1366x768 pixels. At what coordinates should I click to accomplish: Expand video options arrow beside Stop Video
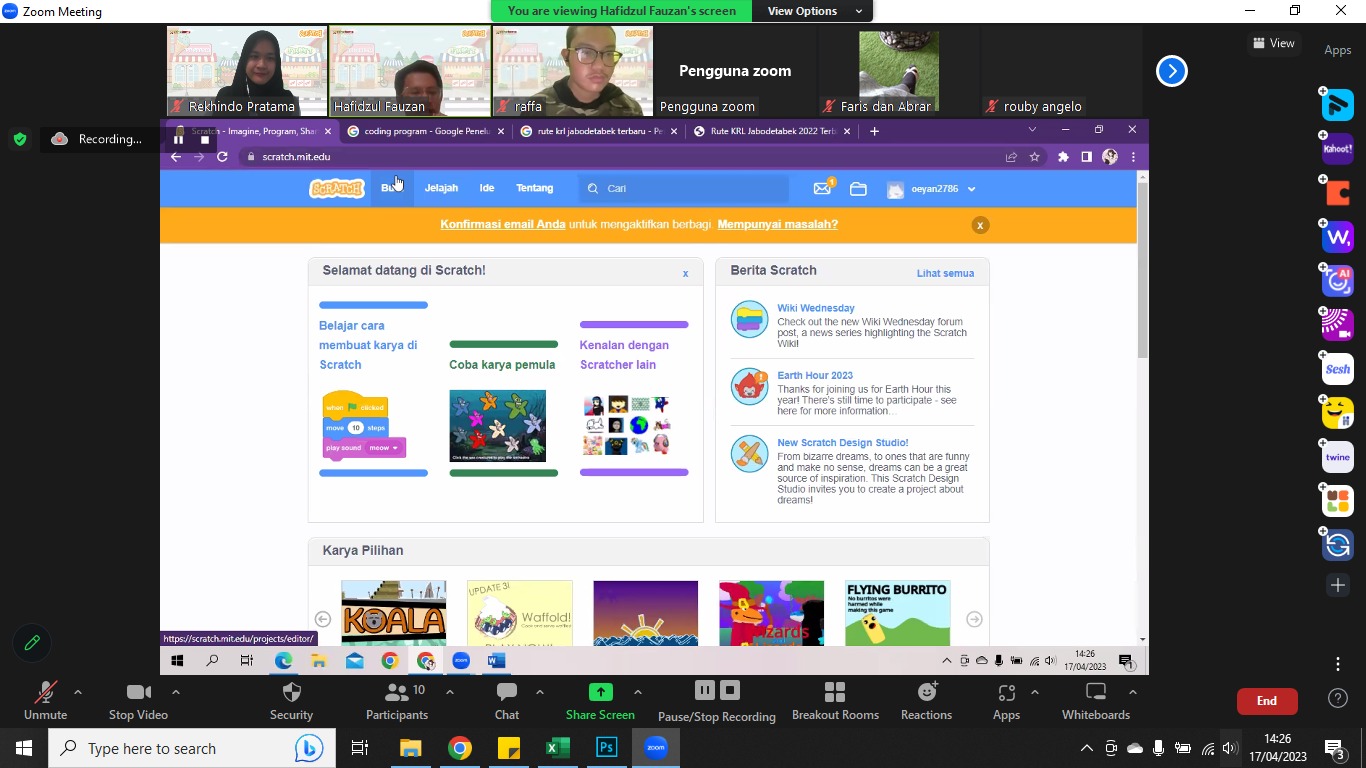176,692
